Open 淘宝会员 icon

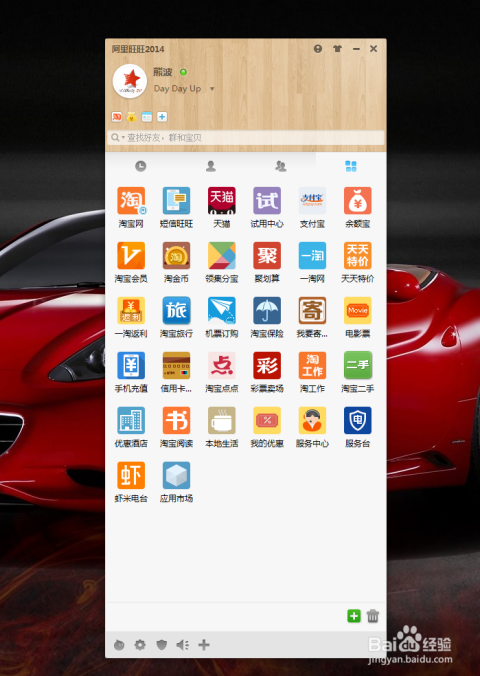[x=131, y=256]
